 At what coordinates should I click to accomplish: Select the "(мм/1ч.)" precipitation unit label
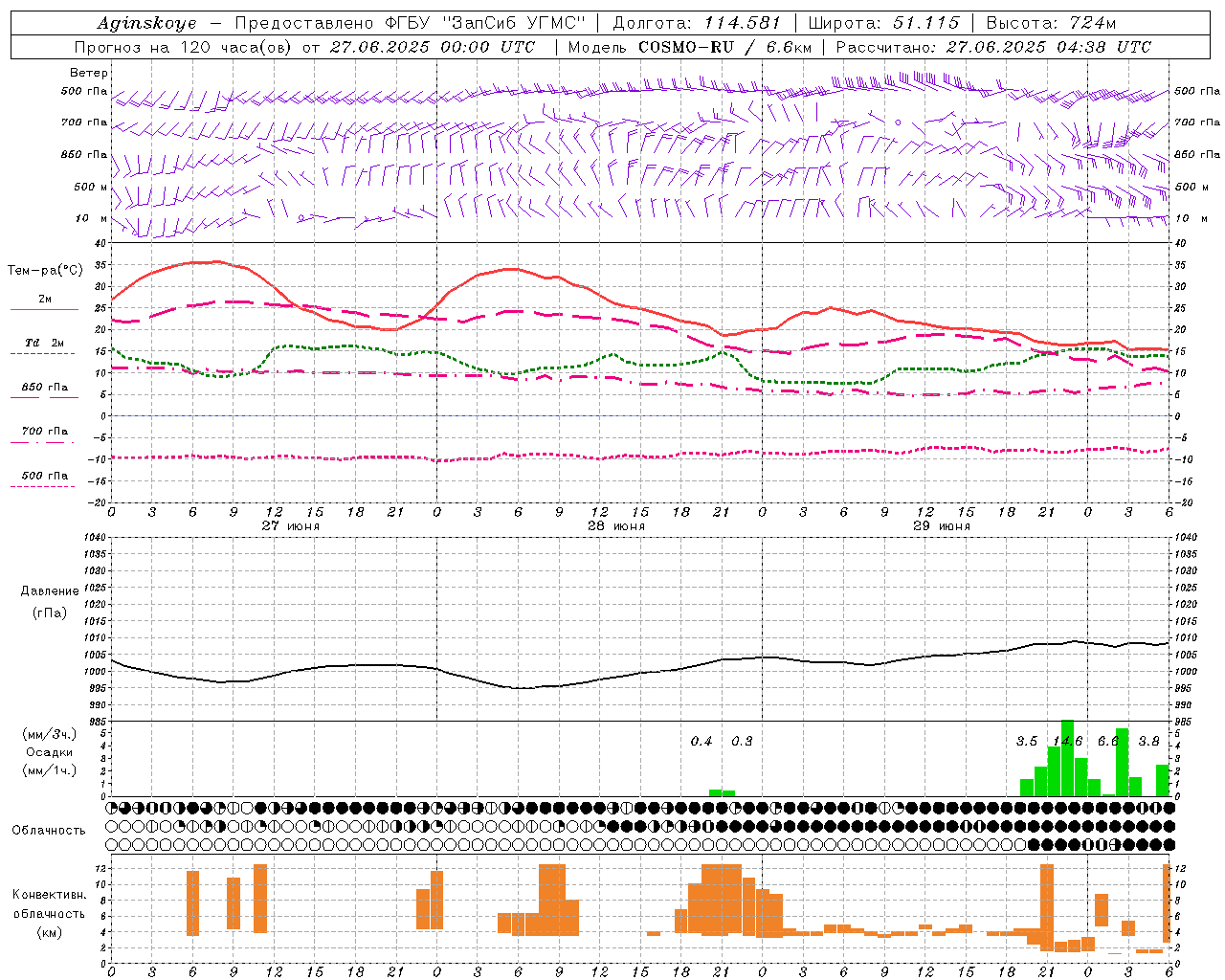50,770
